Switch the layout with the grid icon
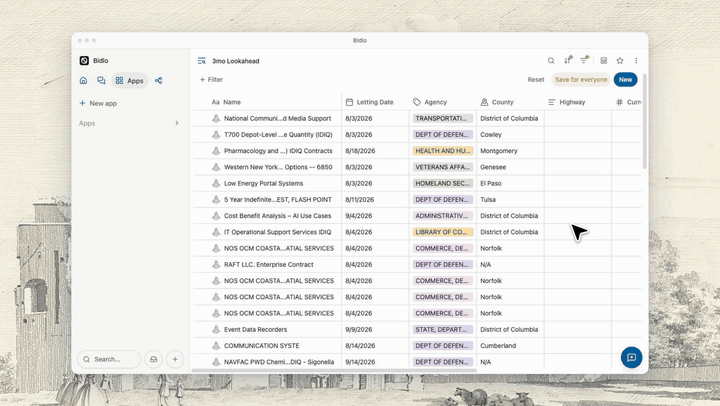The width and height of the screenshot is (720, 406). pyautogui.click(x=604, y=61)
